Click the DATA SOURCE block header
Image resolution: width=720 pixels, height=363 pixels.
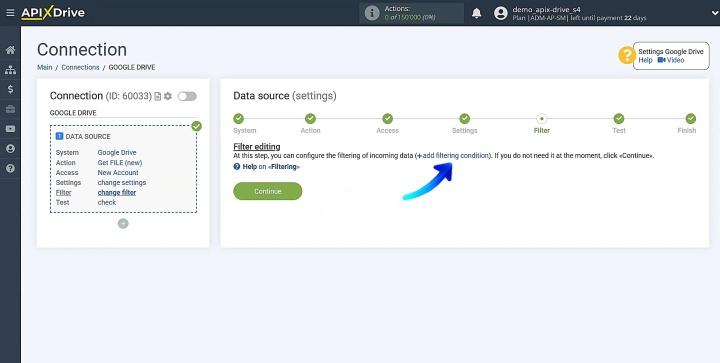(x=83, y=136)
